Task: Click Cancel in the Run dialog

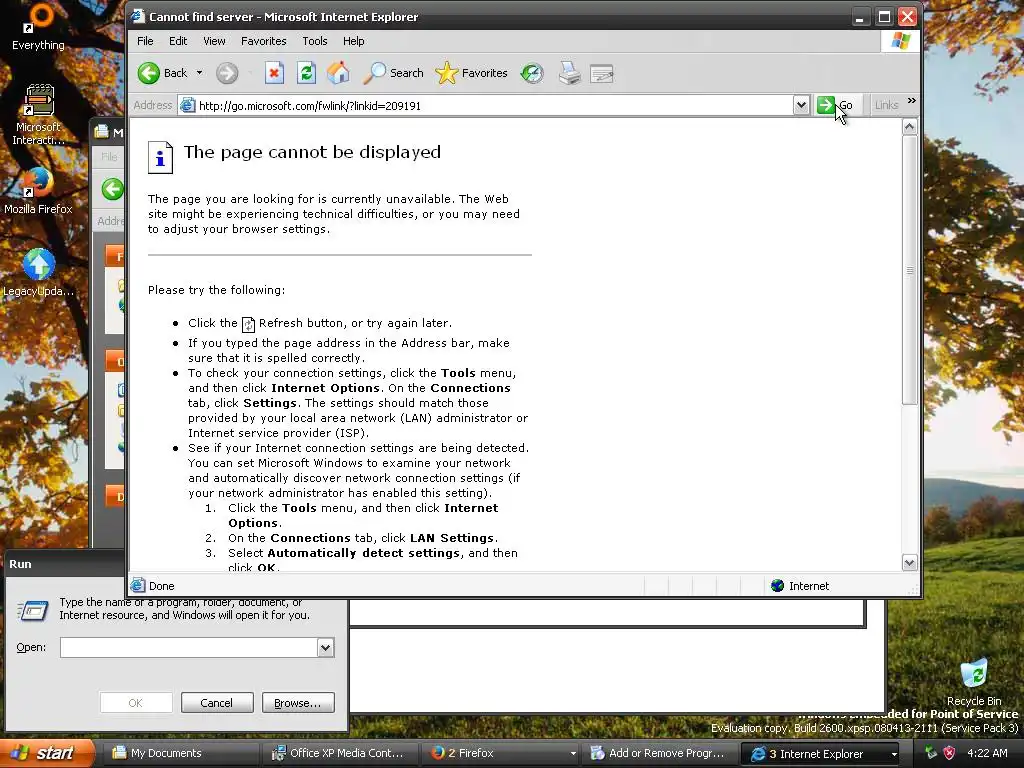Action: 217,703
